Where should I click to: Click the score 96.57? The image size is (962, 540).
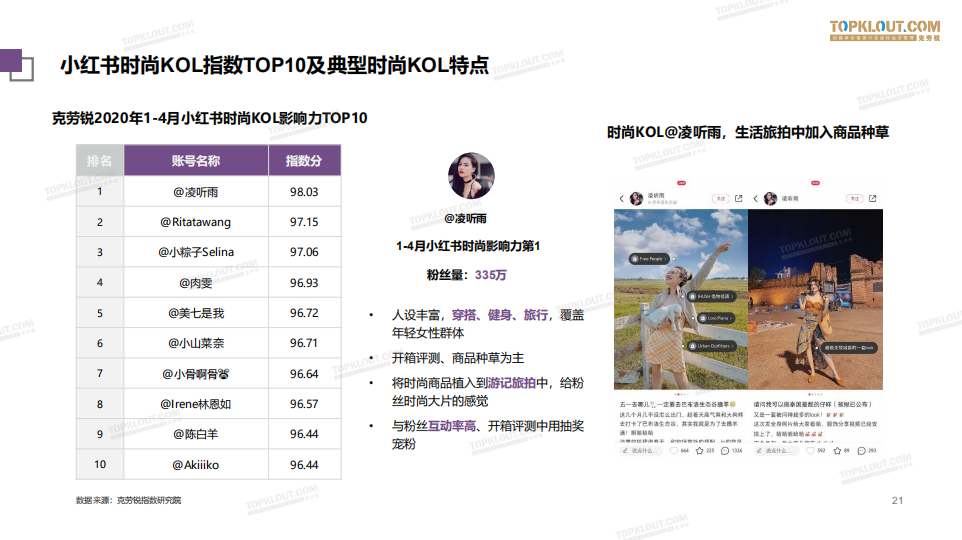click(x=304, y=404)
